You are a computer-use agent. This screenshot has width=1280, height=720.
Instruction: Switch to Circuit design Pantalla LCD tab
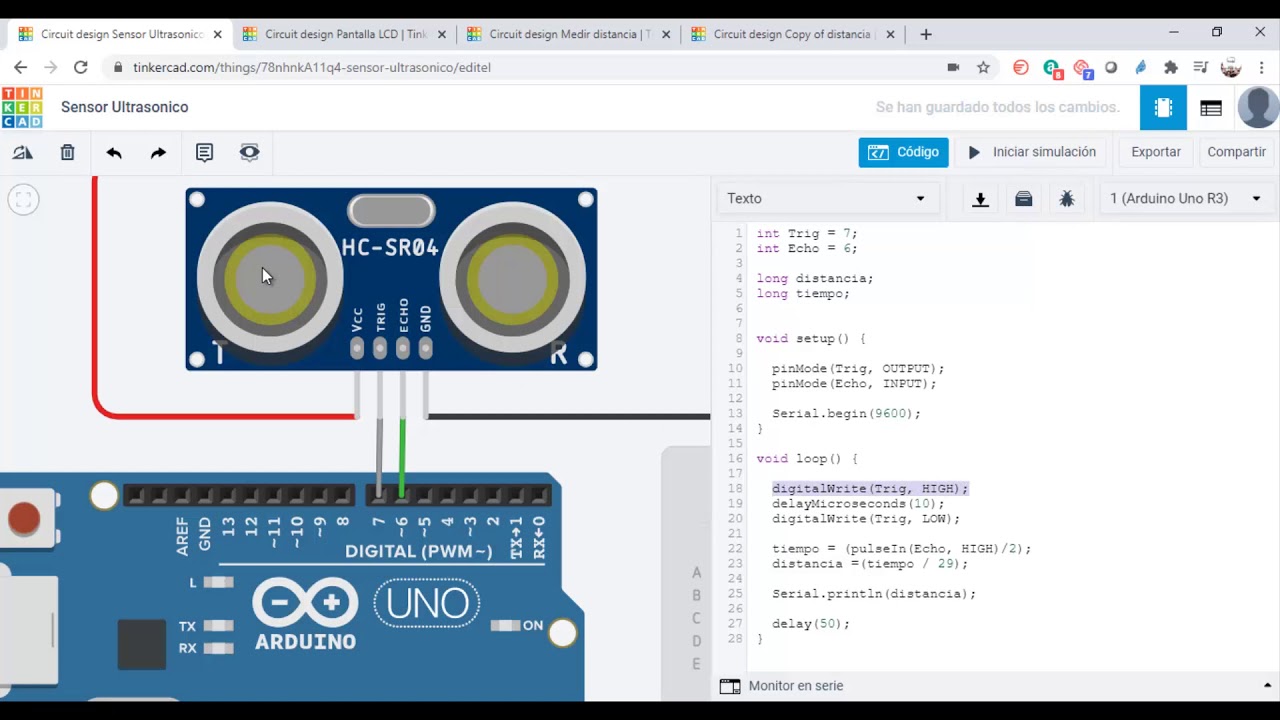[x=345, y=34]
